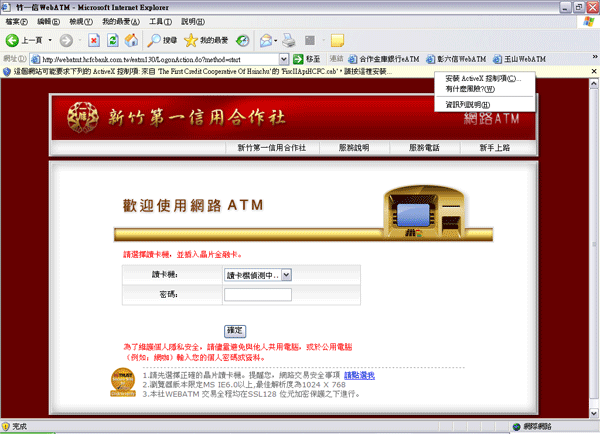
Task: Open the 我的最愛 Favorites menu
Action: coord(121,22)
